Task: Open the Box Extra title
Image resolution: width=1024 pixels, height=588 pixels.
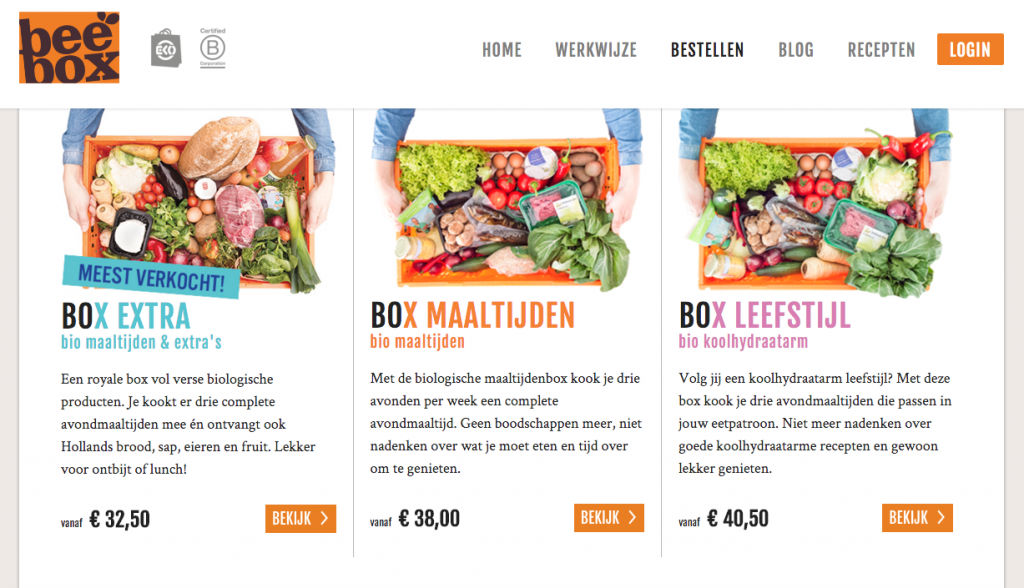Action: coord(125,316)
